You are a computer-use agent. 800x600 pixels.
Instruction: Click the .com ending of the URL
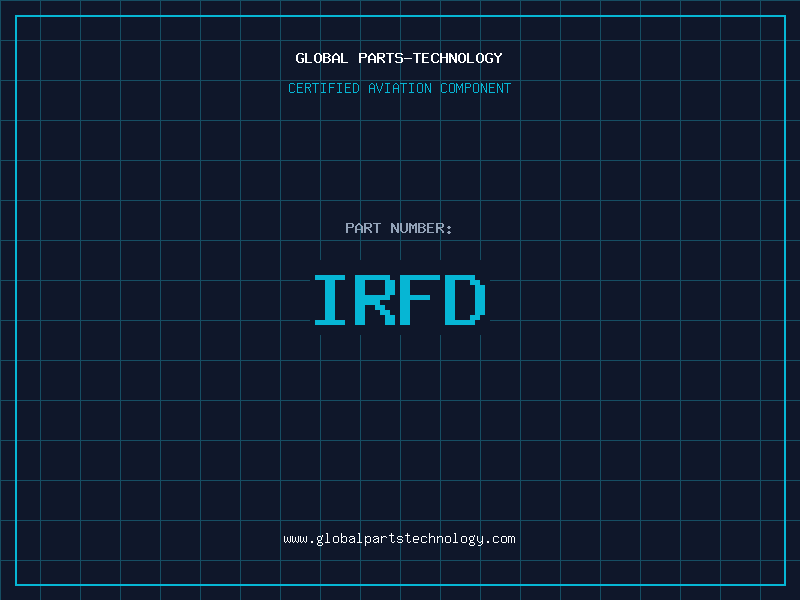coord(500,539)
